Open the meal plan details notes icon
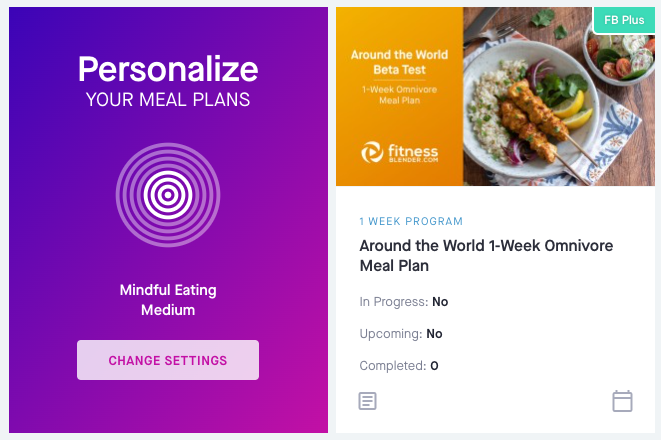 click(368, 401)
